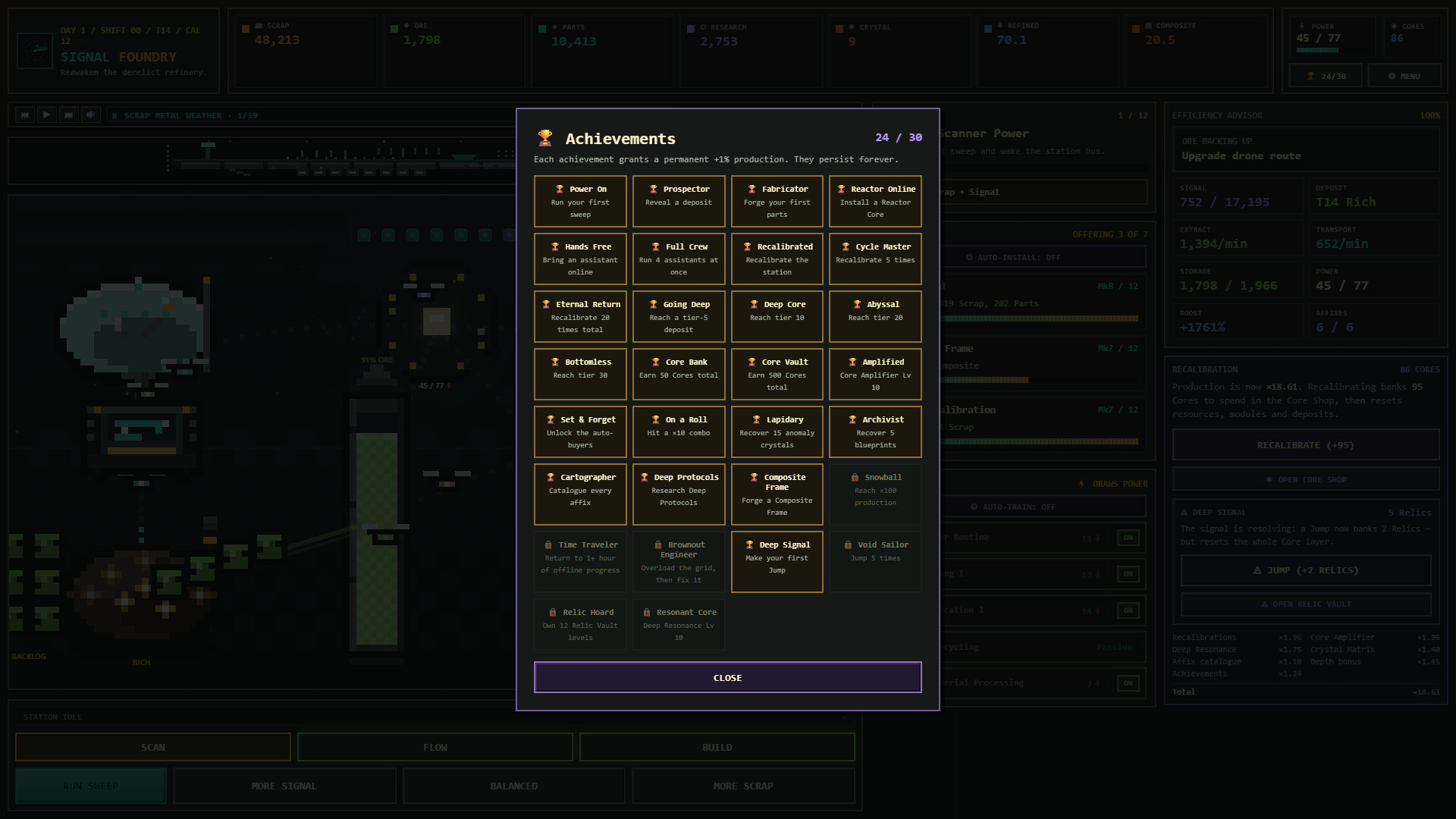Click the Amplified achievement trophy icon
Screen dimensions: 1456x819
point(852,362)
